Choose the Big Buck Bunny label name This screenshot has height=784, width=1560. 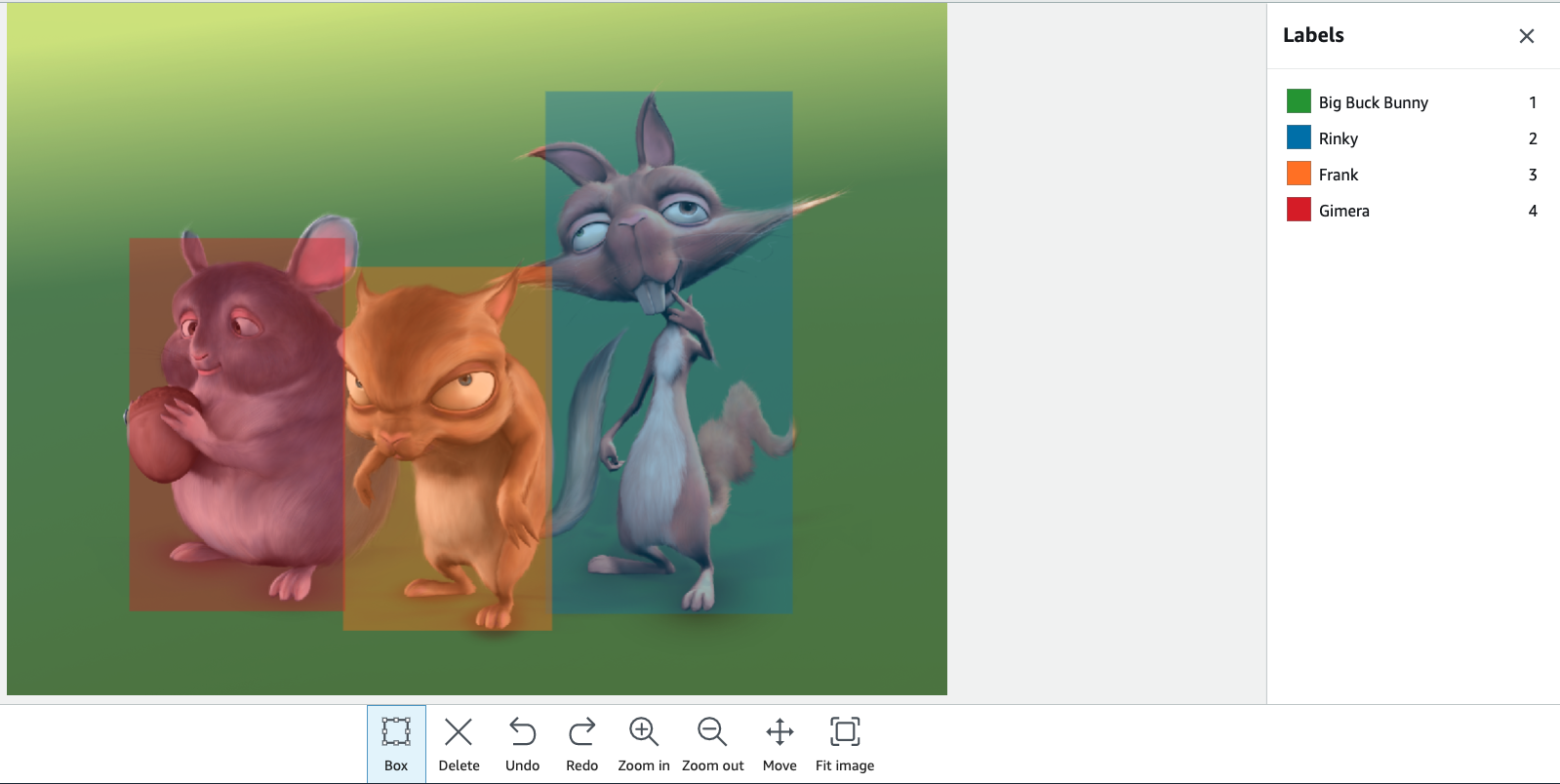coord(1373,102)
